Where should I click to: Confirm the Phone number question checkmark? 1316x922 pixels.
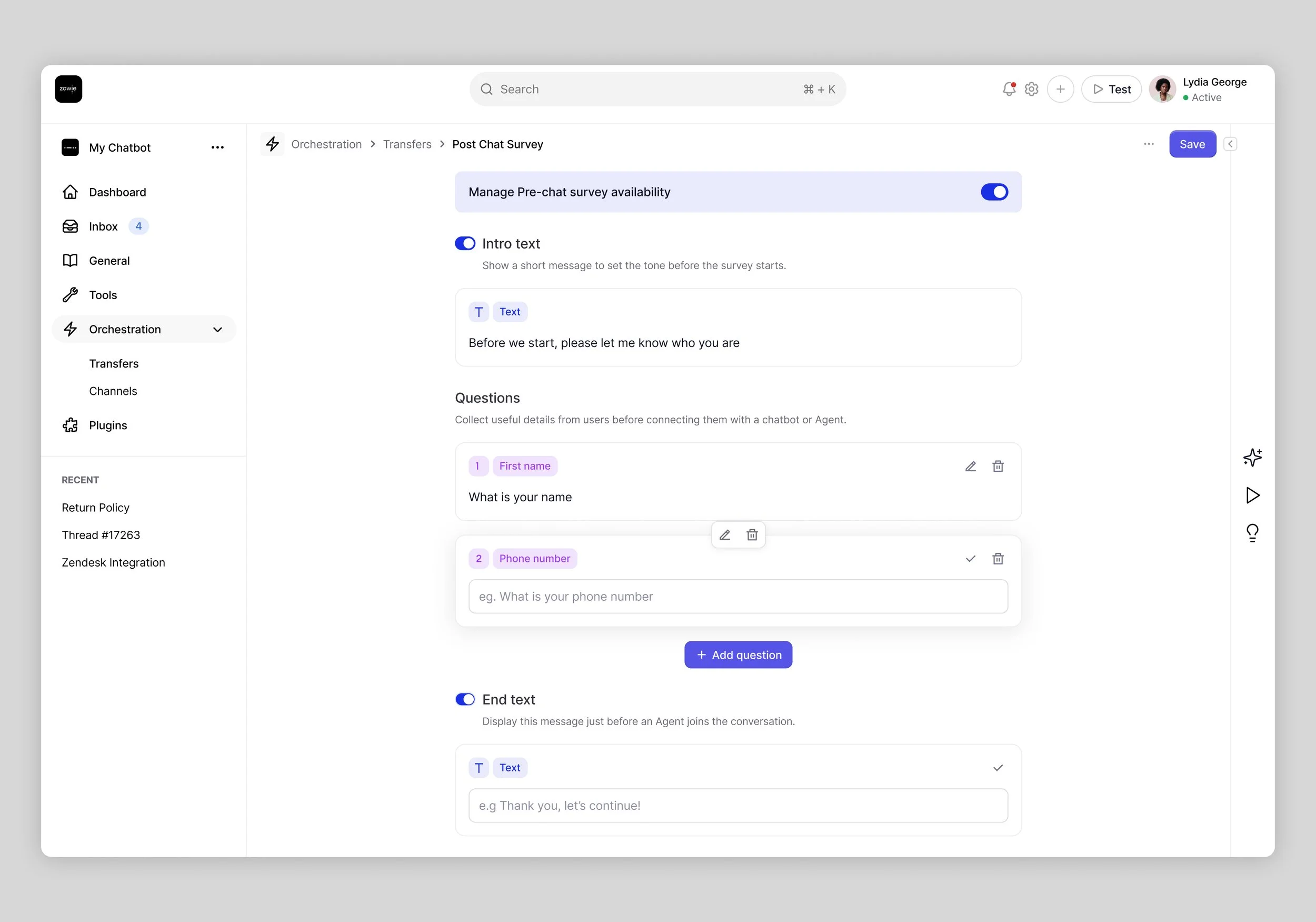(970, 559)
